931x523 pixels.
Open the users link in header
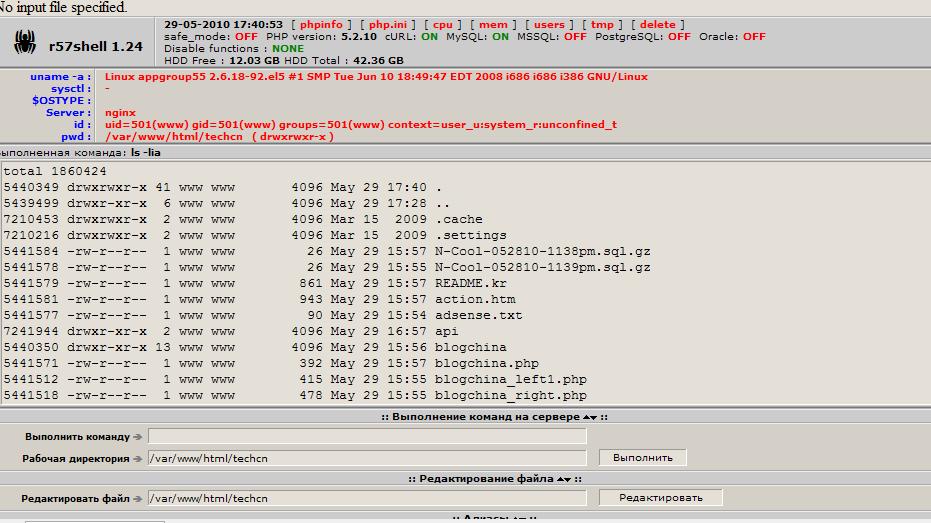click(x=549, y=24)
